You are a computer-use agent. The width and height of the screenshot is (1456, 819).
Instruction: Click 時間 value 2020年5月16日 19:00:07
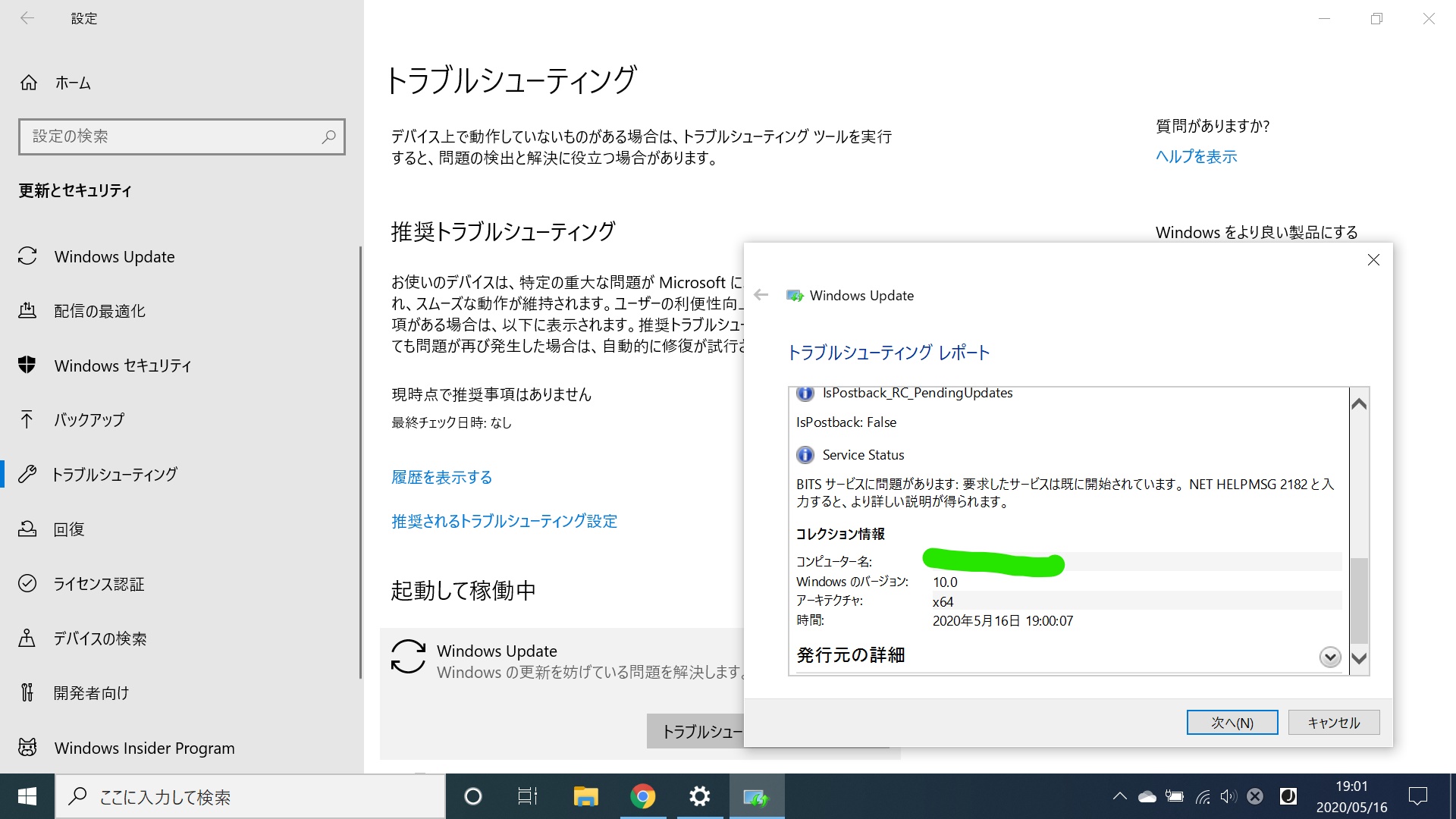pyautogui.click(x=1003, y=621)
